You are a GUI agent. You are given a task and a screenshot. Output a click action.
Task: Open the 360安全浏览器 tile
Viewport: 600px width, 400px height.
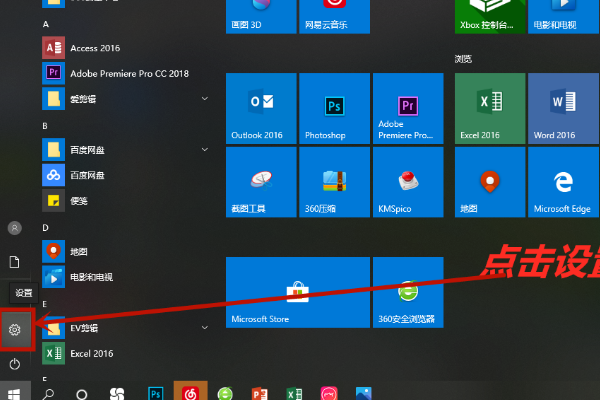click(408, 292)
